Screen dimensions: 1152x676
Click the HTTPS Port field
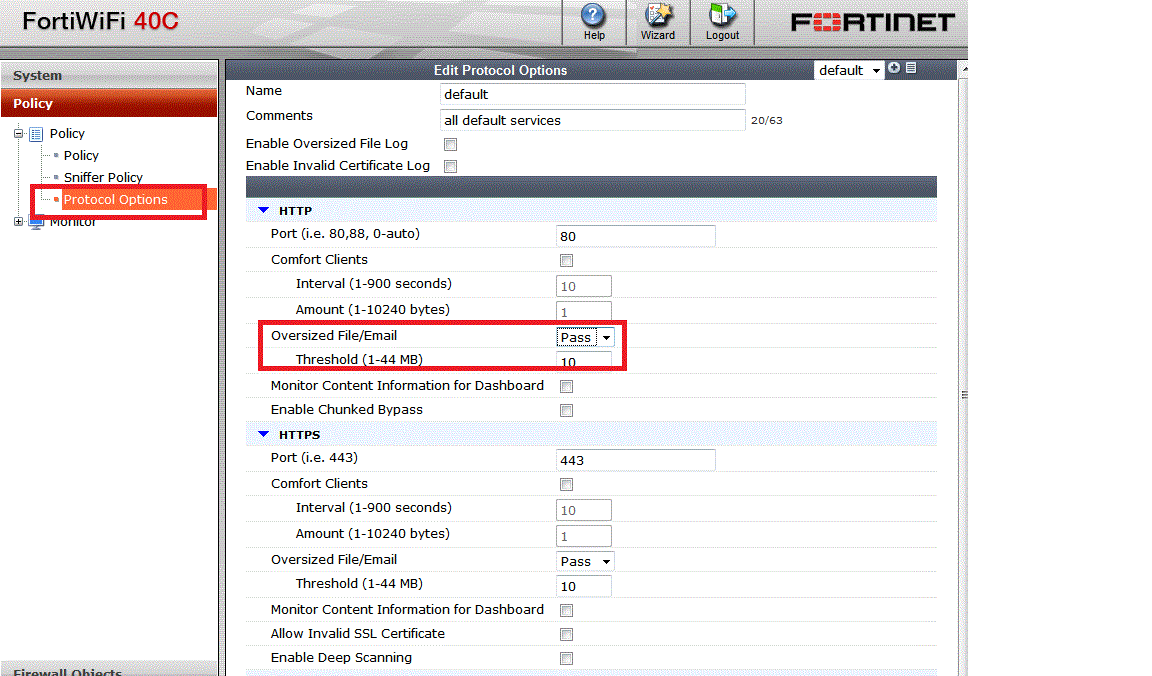coord(636,460)
